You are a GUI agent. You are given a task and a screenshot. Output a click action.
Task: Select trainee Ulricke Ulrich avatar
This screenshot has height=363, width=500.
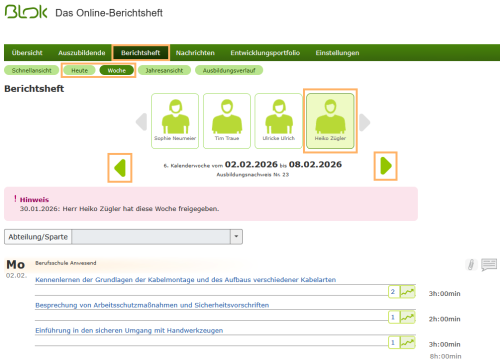(278, 121)
